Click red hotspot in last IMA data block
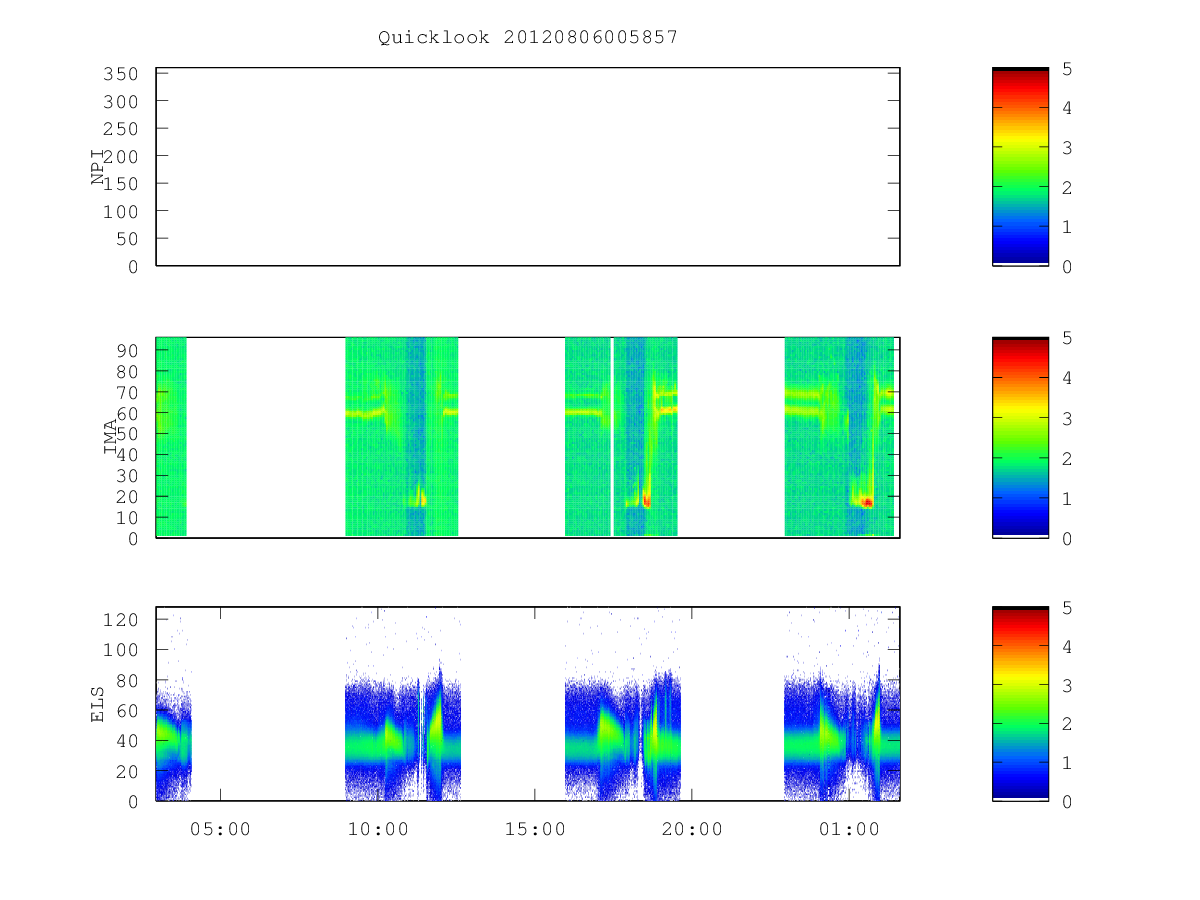1200x900 pixels. [867, 502]
